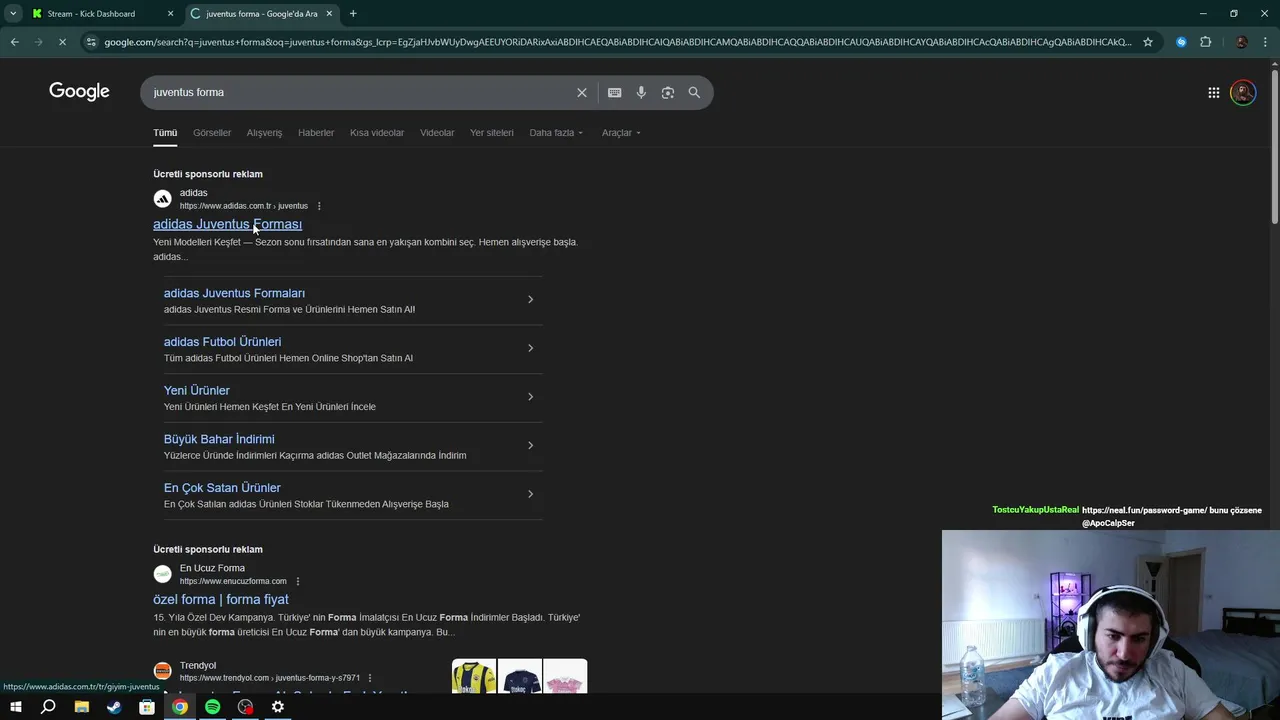1280x720 pixels.
Task: Open Microsoft Store from the taskbar
Action: [x=147, y=707]
